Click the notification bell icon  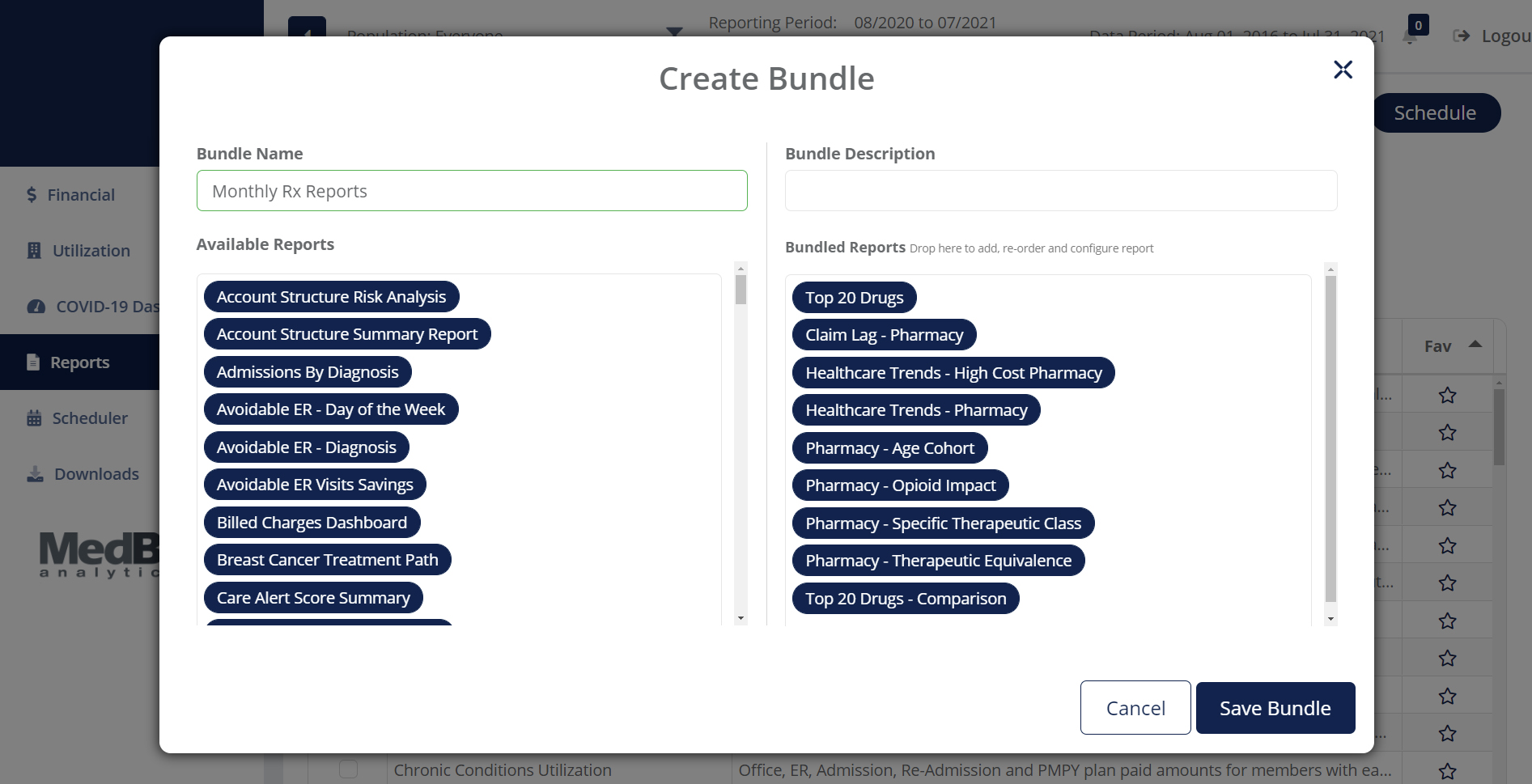point(1410,38)
